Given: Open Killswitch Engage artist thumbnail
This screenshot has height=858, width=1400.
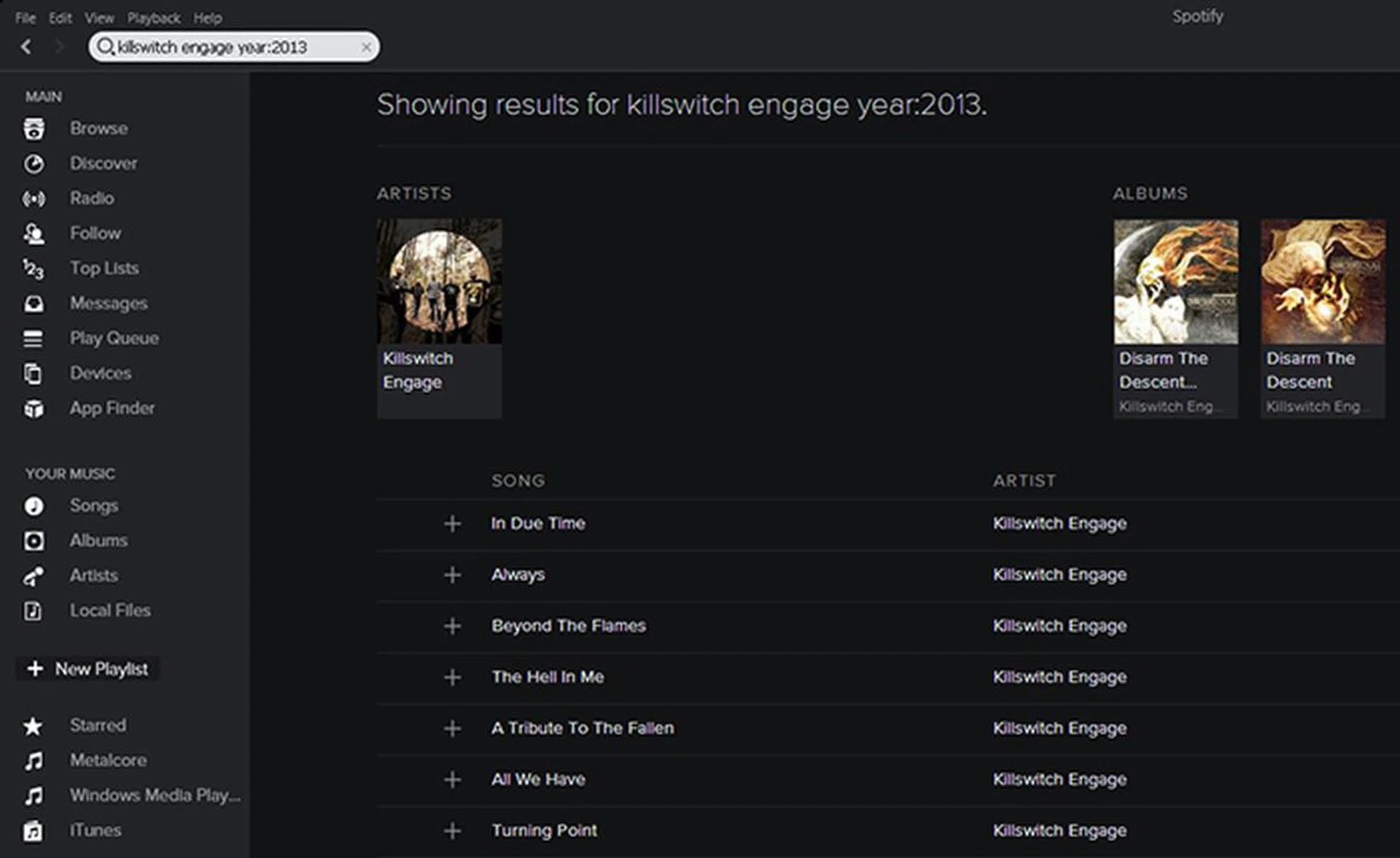Looking at the screenshot, I should point(439,282).
